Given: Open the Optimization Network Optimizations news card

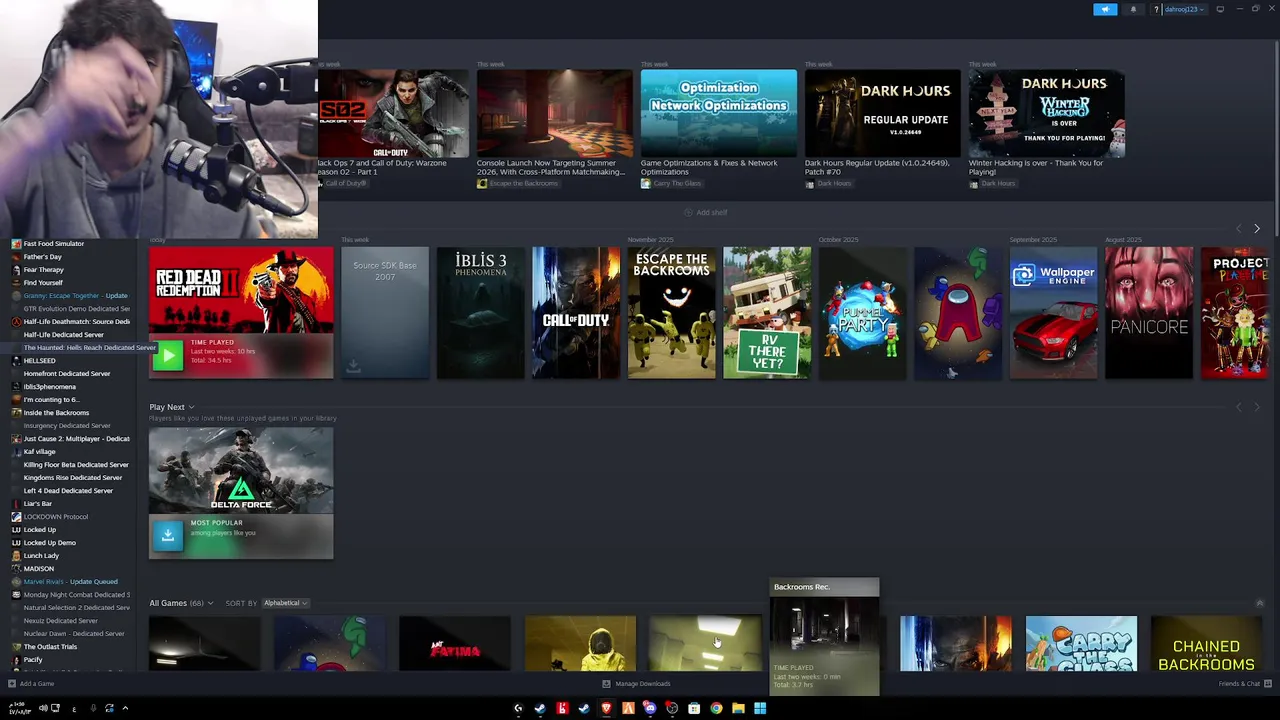Looking at the screenshot, I should (x=718, y=113).
